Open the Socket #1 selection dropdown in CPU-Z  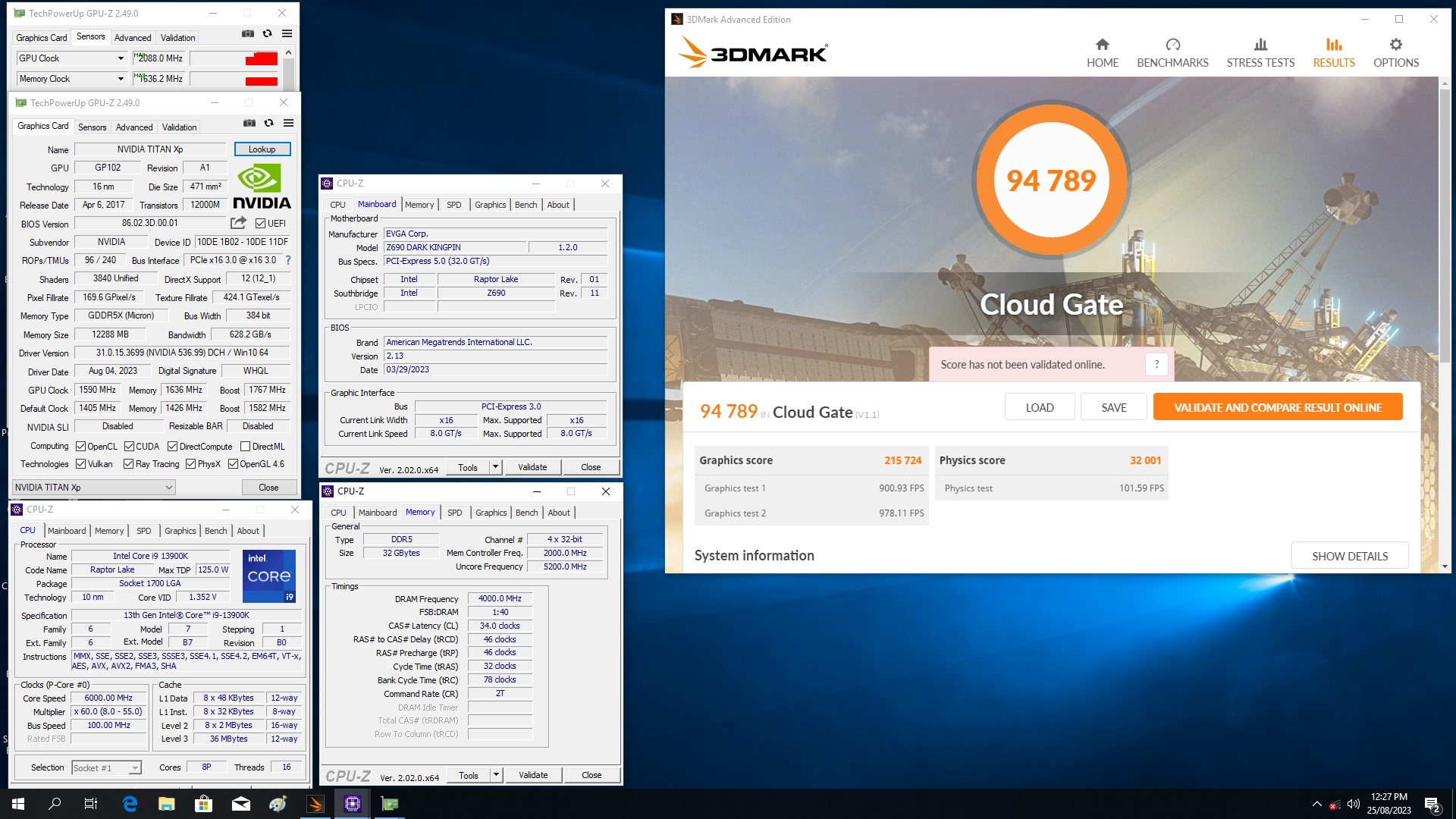pyautogui.click(x=106, y=768)
